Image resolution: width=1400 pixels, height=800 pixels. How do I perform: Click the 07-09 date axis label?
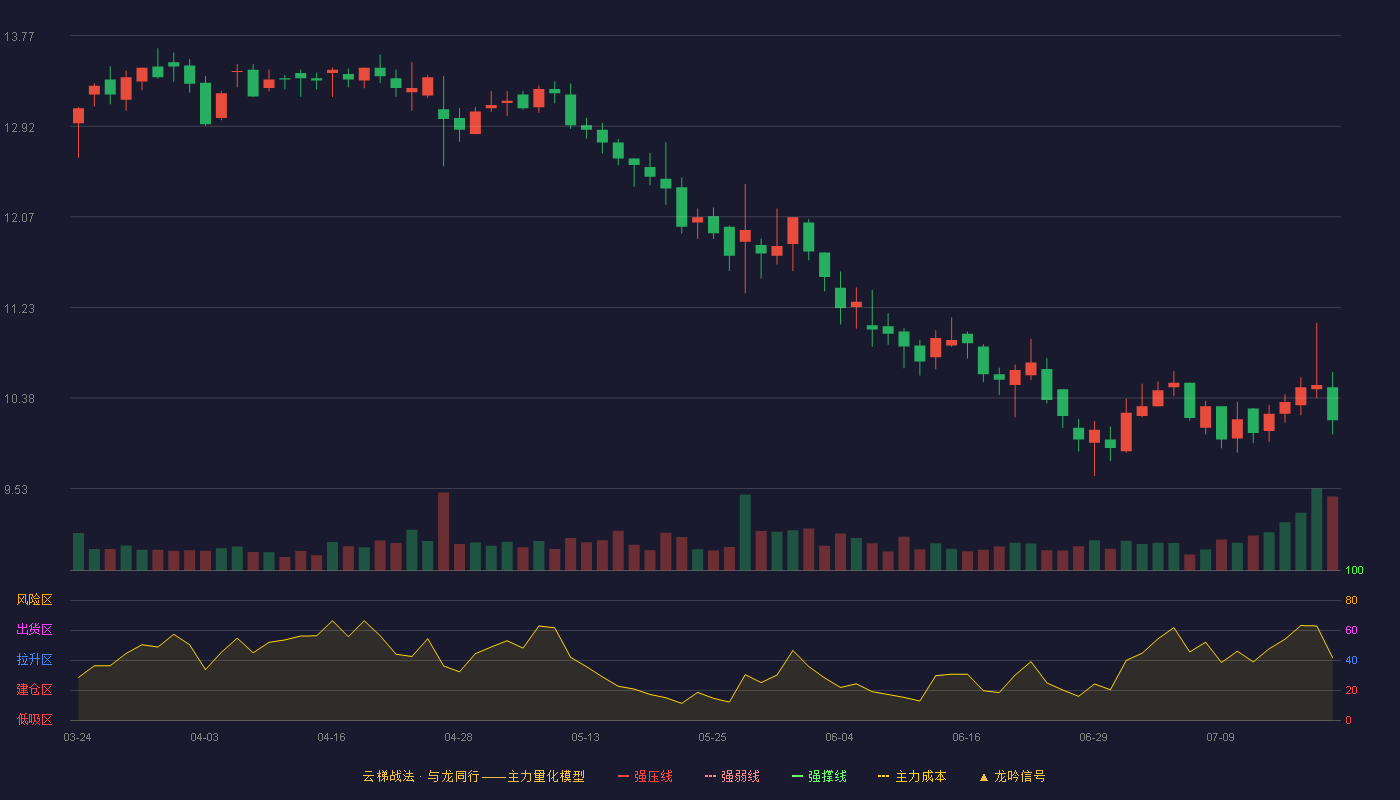click(1220, 737)
